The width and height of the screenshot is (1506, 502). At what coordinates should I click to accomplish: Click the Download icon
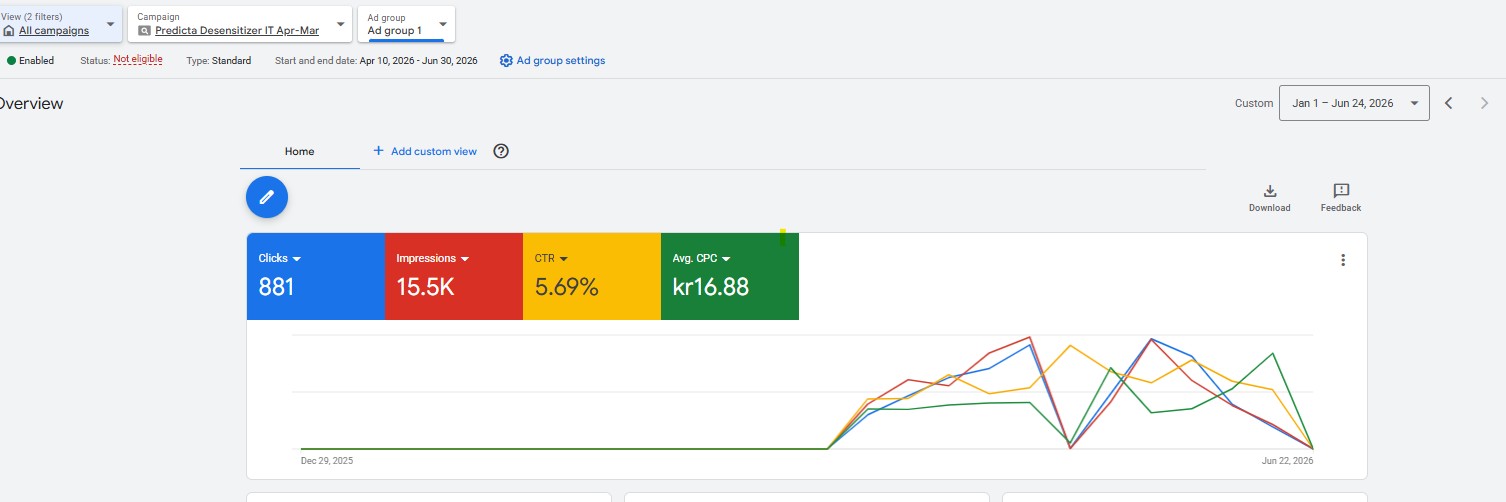coord(1269,190)
